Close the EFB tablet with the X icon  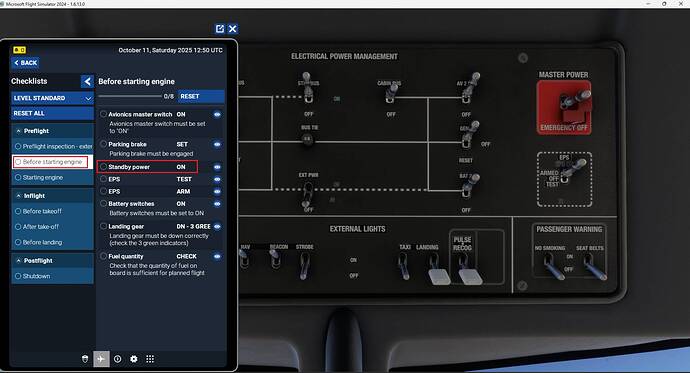tap(233, 29)
